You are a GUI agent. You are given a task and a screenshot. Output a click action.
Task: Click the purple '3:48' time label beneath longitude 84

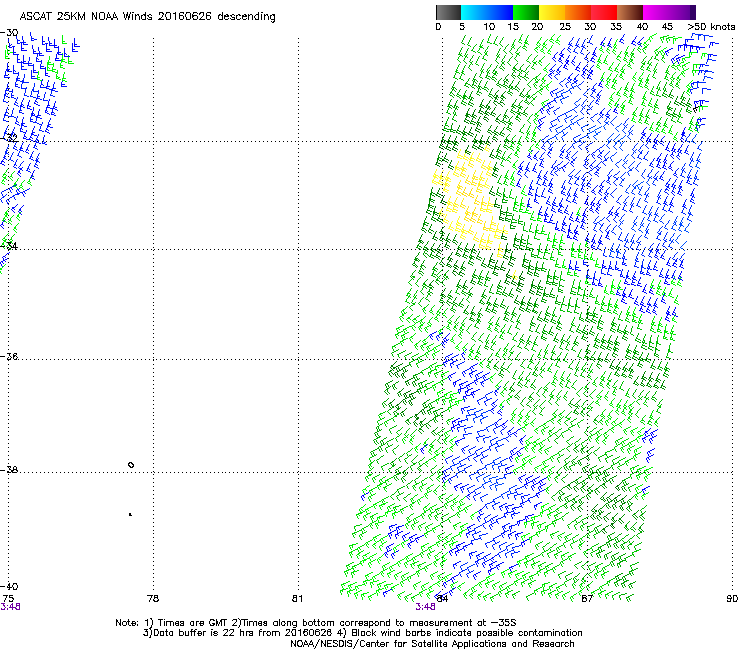(x=425, y=607)
